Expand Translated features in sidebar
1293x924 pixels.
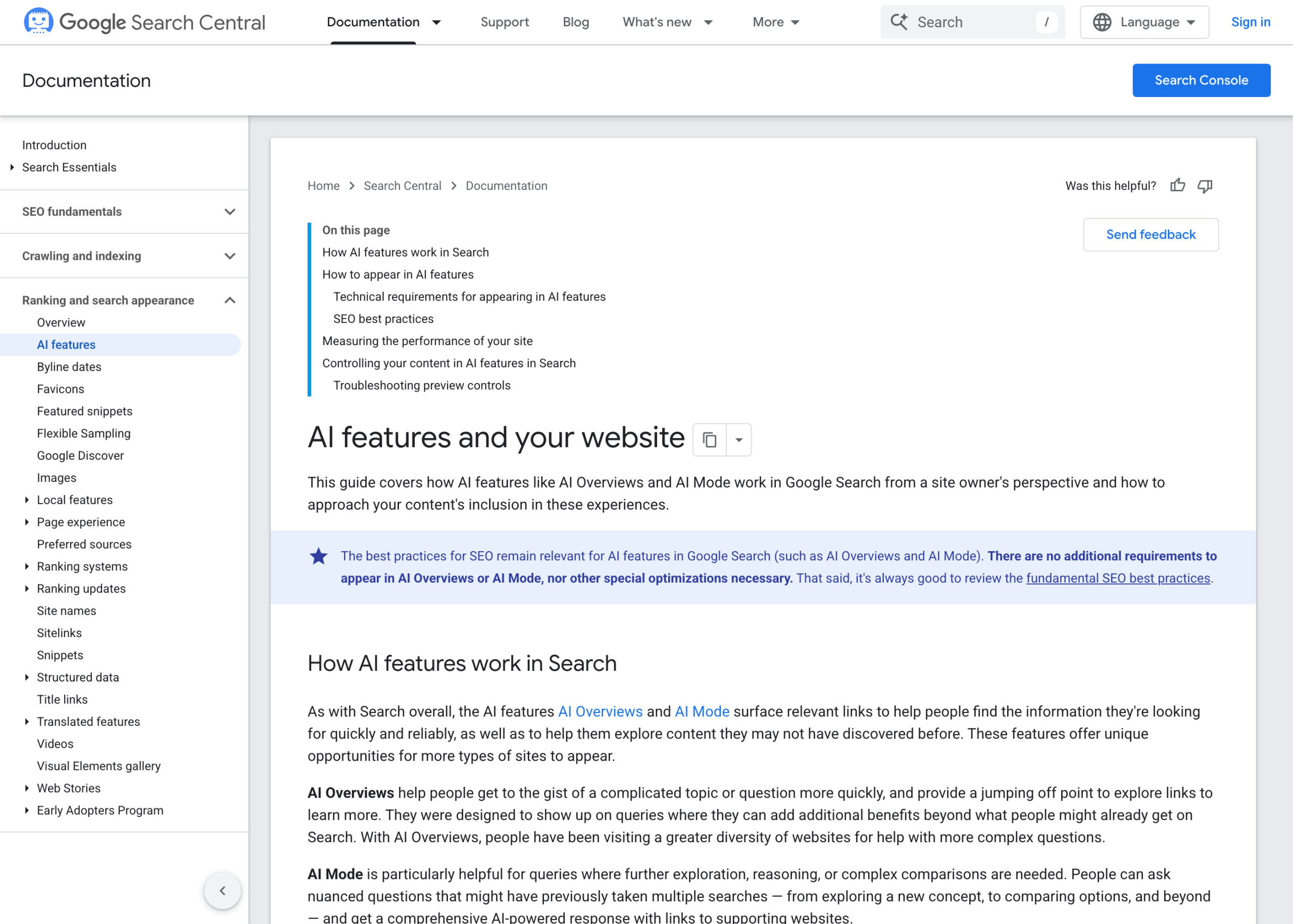click(27, 722)
